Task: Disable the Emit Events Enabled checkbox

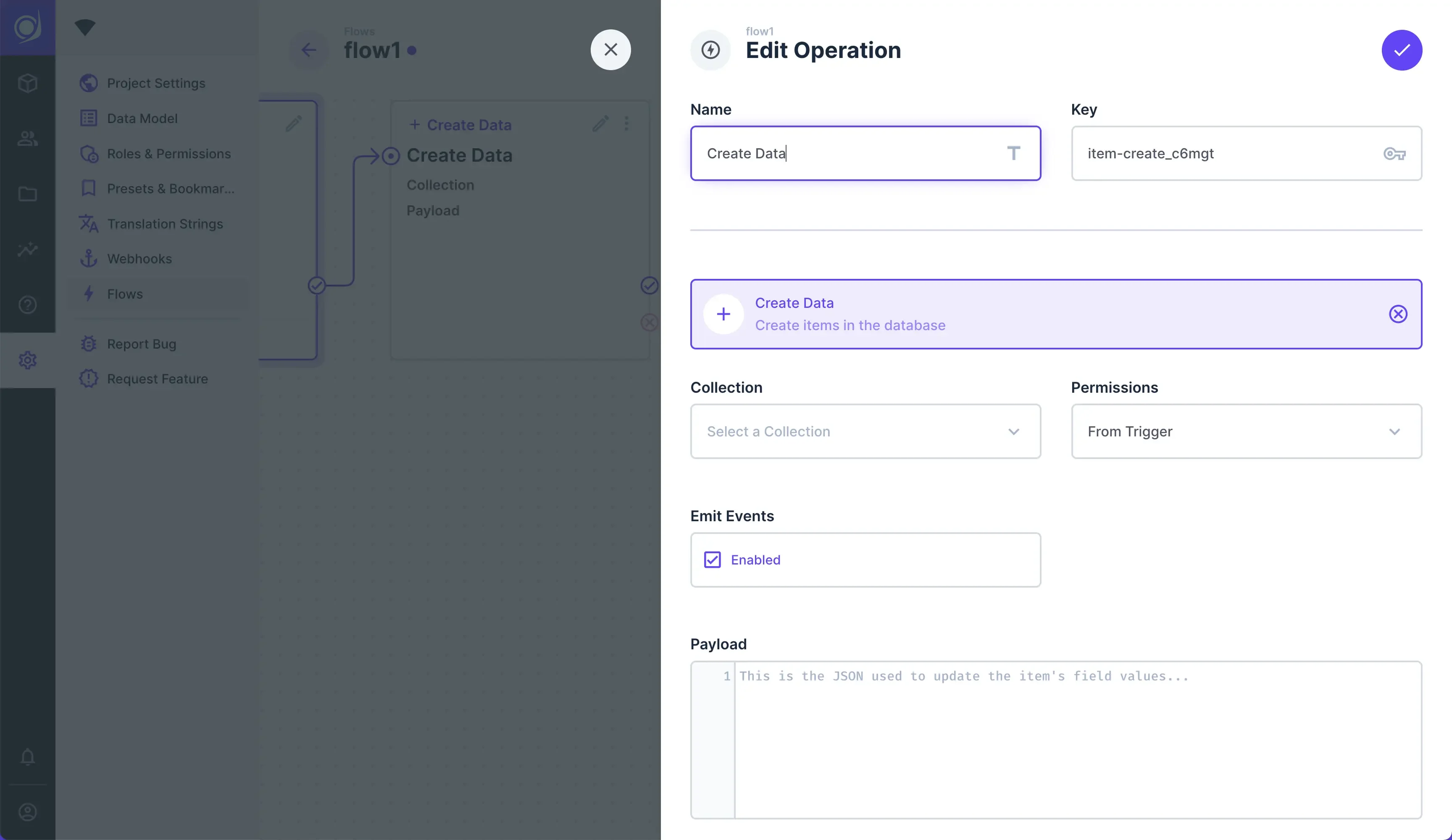Action: point(713,559)
